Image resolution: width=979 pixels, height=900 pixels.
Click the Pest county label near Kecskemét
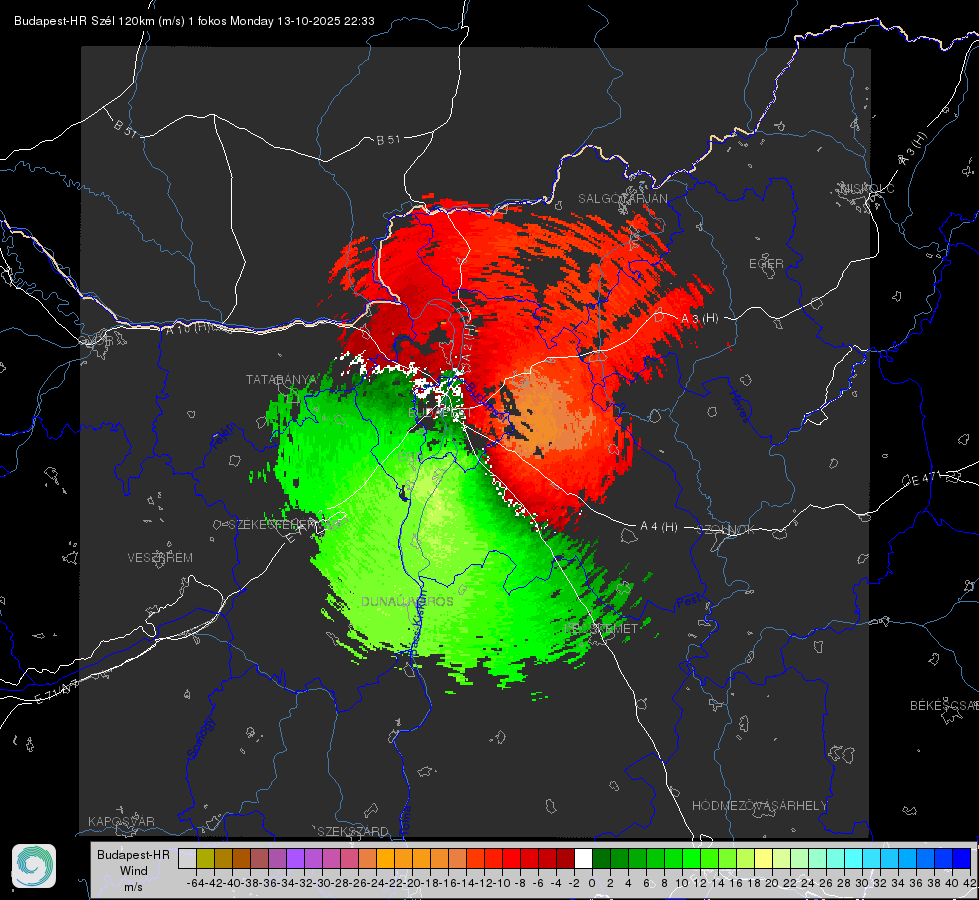[x=689, y=602]
